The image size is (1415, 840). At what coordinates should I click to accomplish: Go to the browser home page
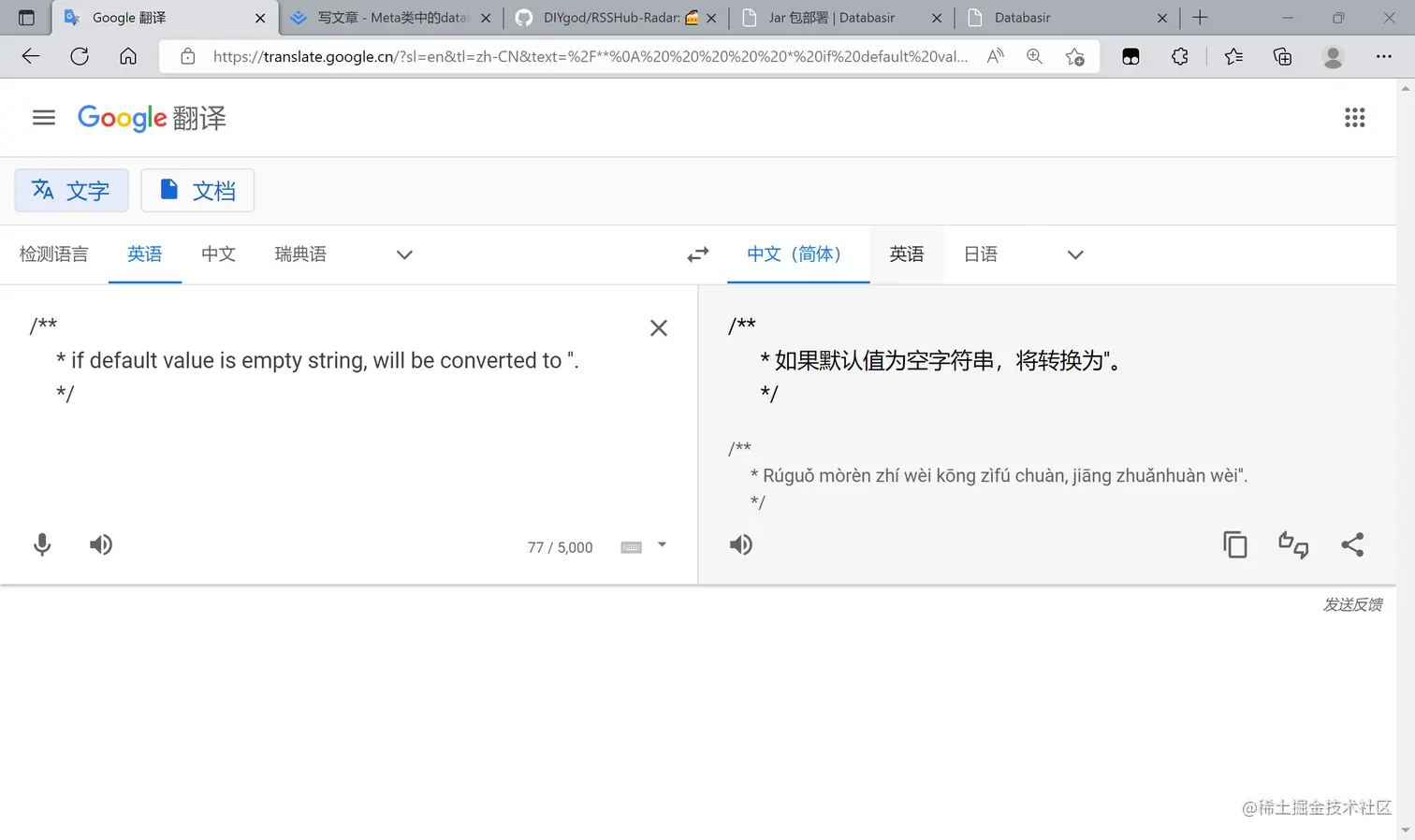click(x=128, y=56)
